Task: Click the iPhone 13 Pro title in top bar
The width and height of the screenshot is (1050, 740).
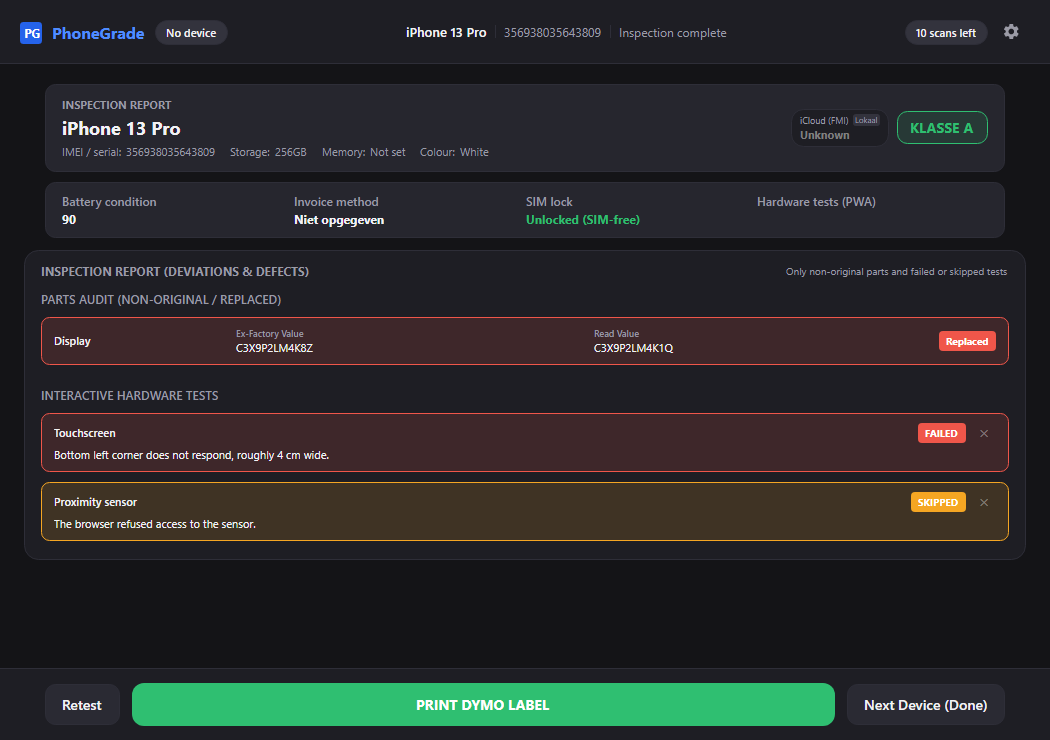Action: 446,33
